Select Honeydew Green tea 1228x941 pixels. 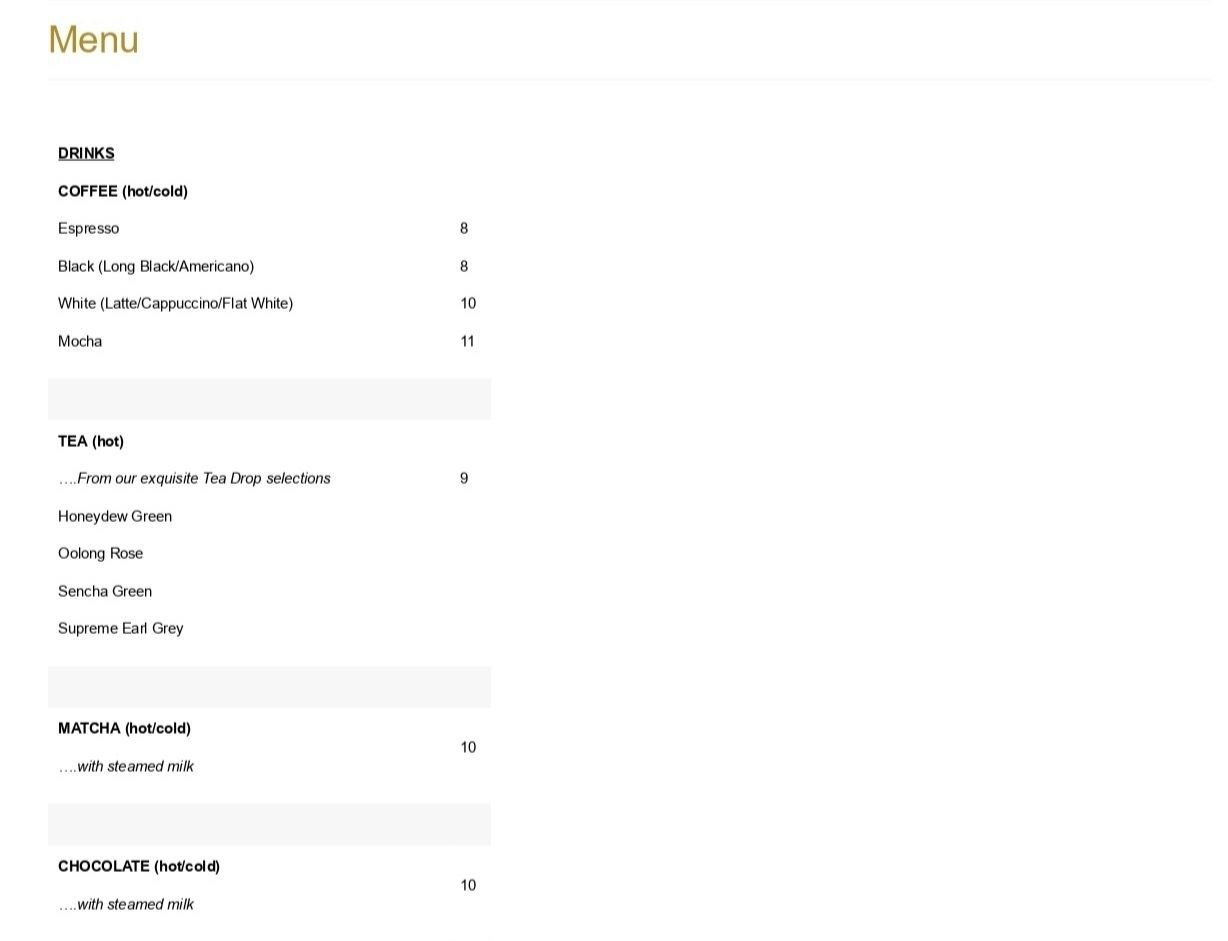pyautogui.click(x=115, y=516)
